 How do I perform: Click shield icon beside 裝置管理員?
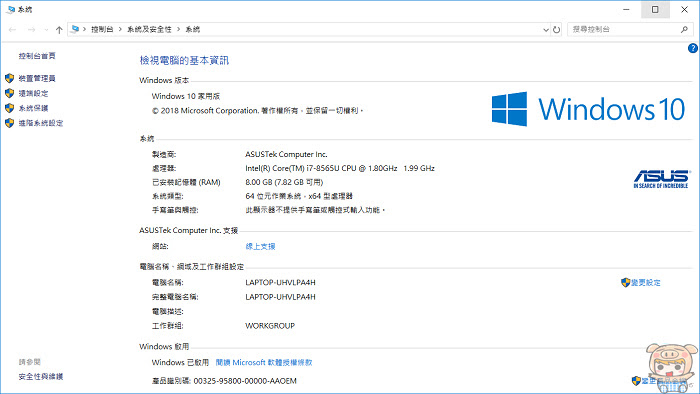[9, 79]
